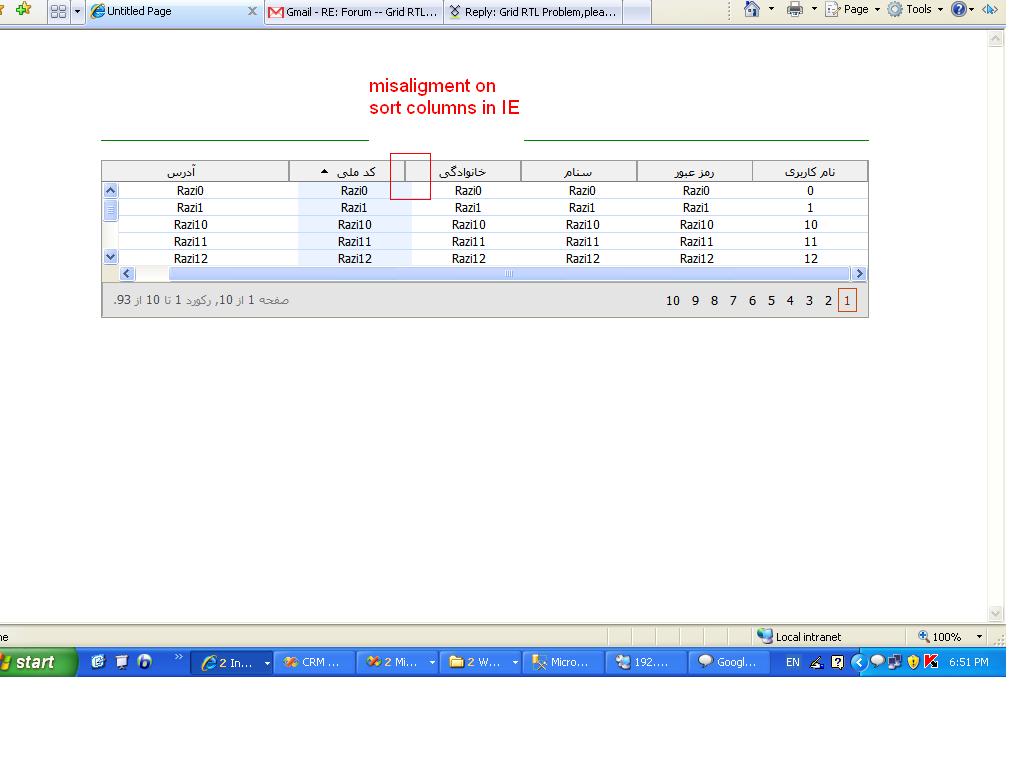
Task: Open the 2 W... folder taskbar group
Action: [481, 662]
